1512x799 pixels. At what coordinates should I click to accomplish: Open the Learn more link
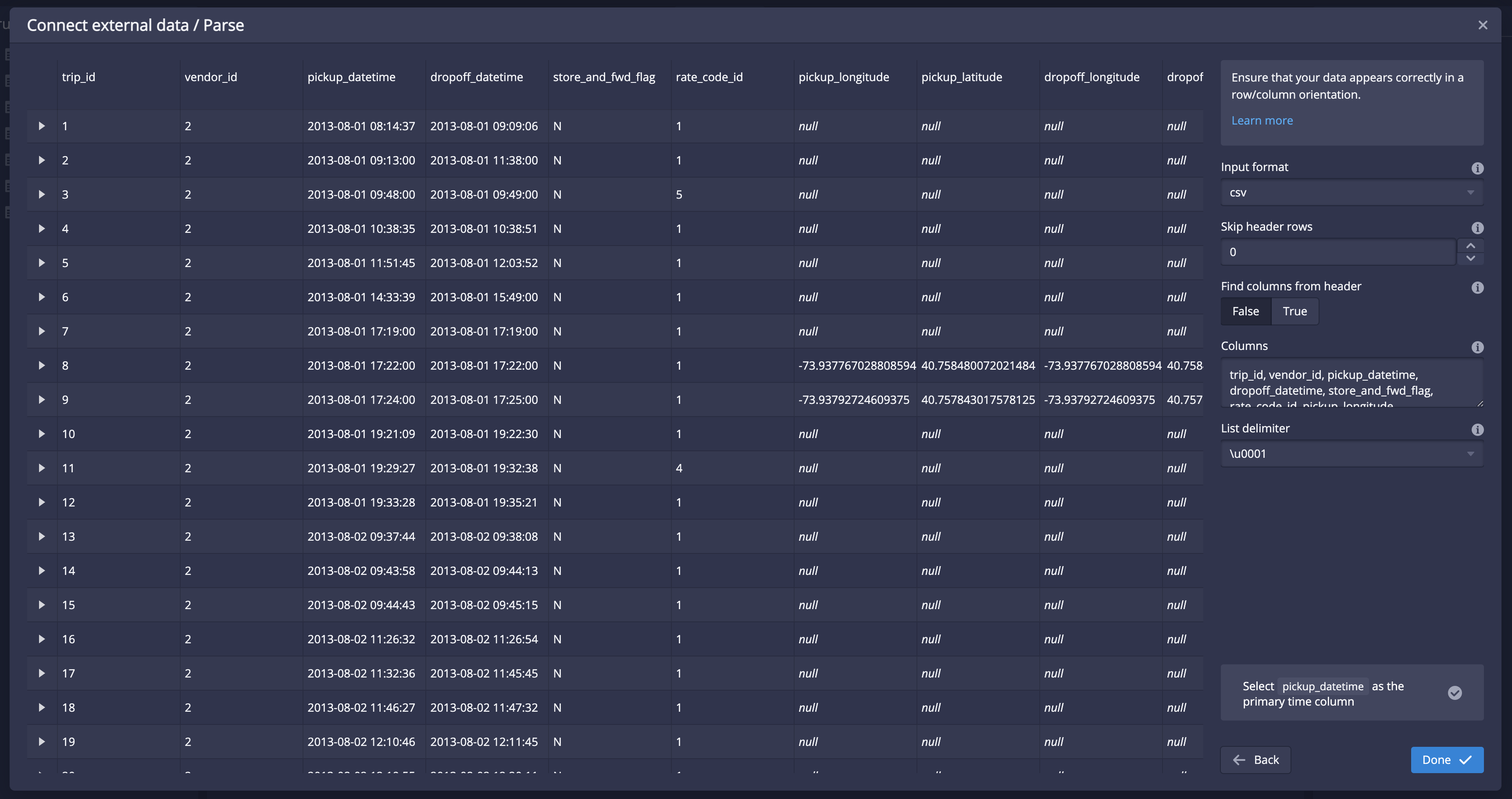coord(1262,120)
